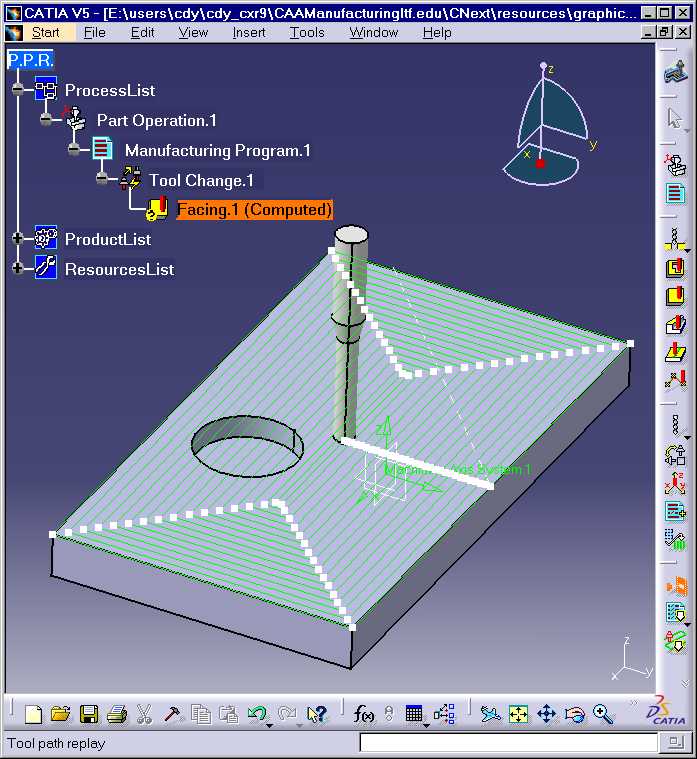This screenshot has width=697, height=759.
Task: Save with the floppy disk icon
Action: (89, 714)
